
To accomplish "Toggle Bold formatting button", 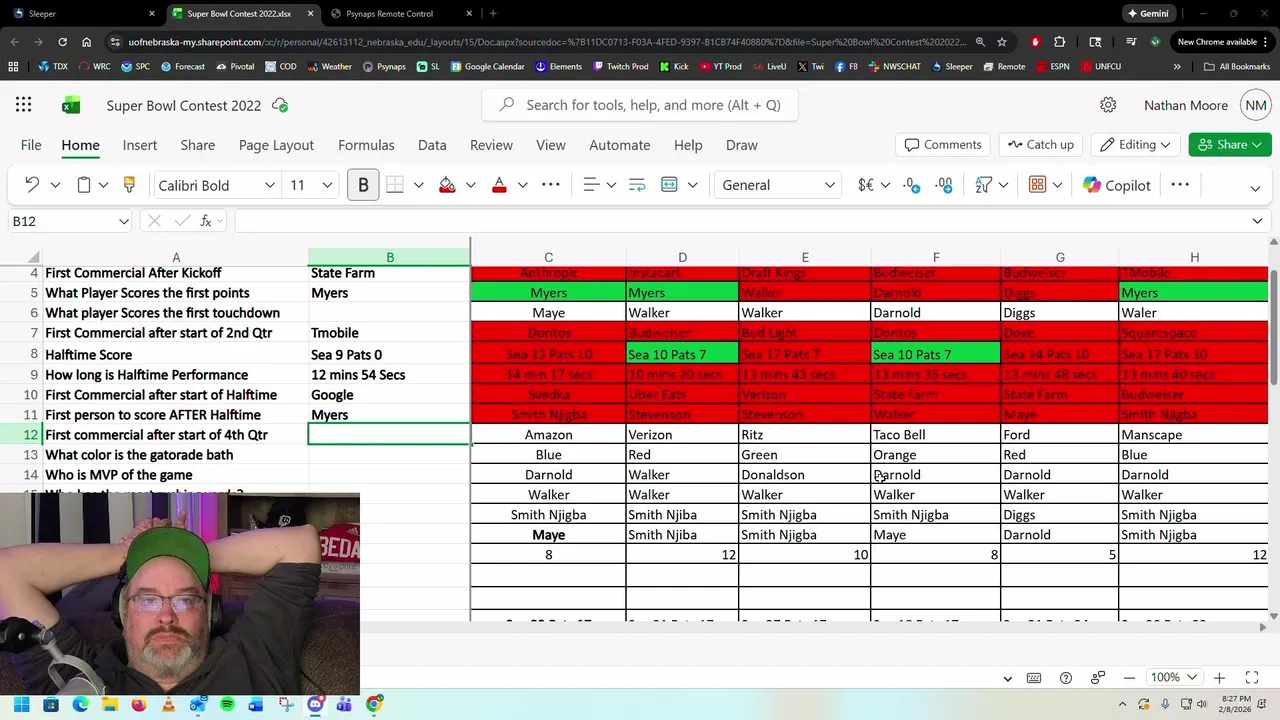I will pos(363,185).
